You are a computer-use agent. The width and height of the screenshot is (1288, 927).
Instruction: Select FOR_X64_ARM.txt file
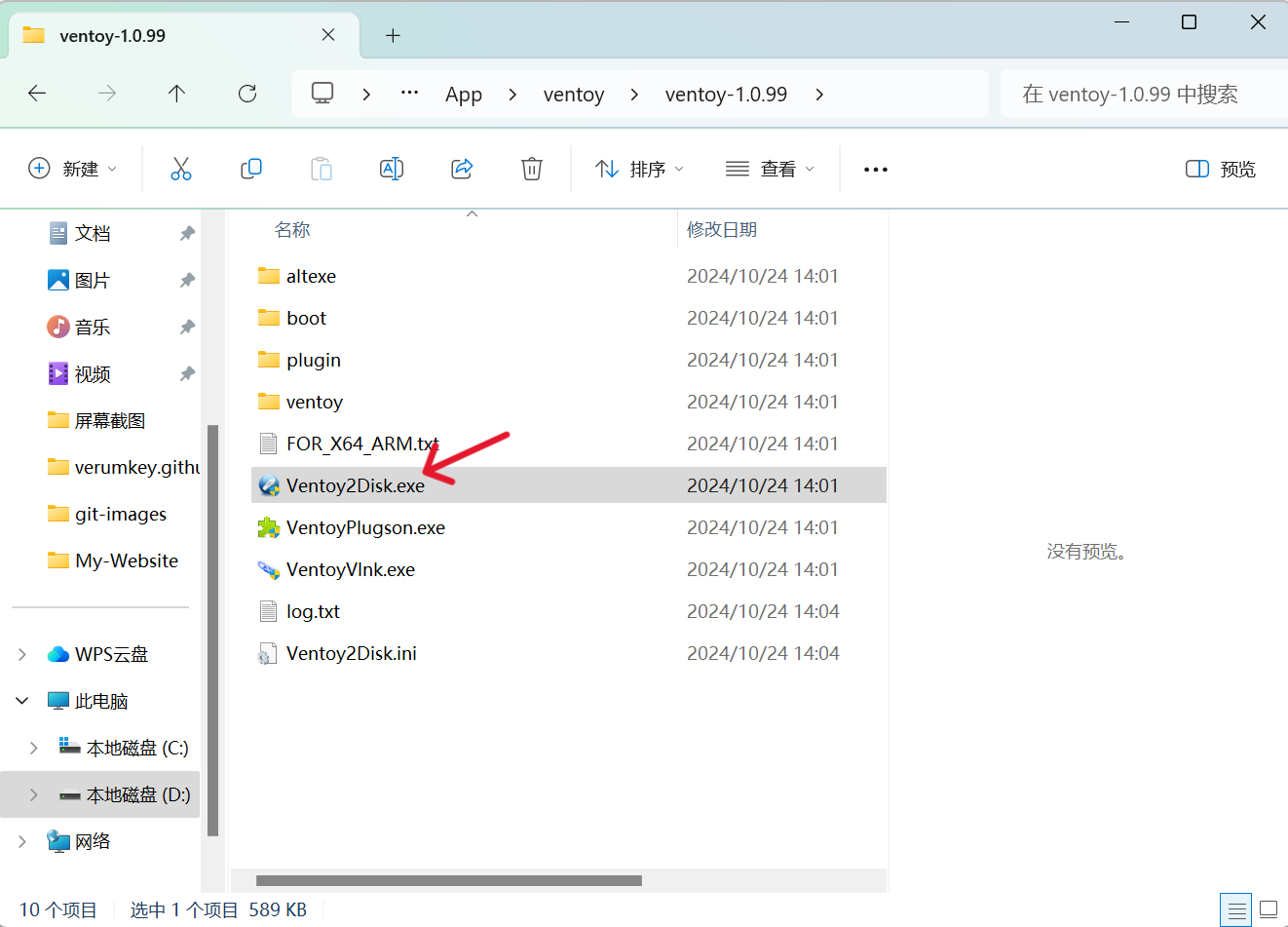click(x=569, y=444)
